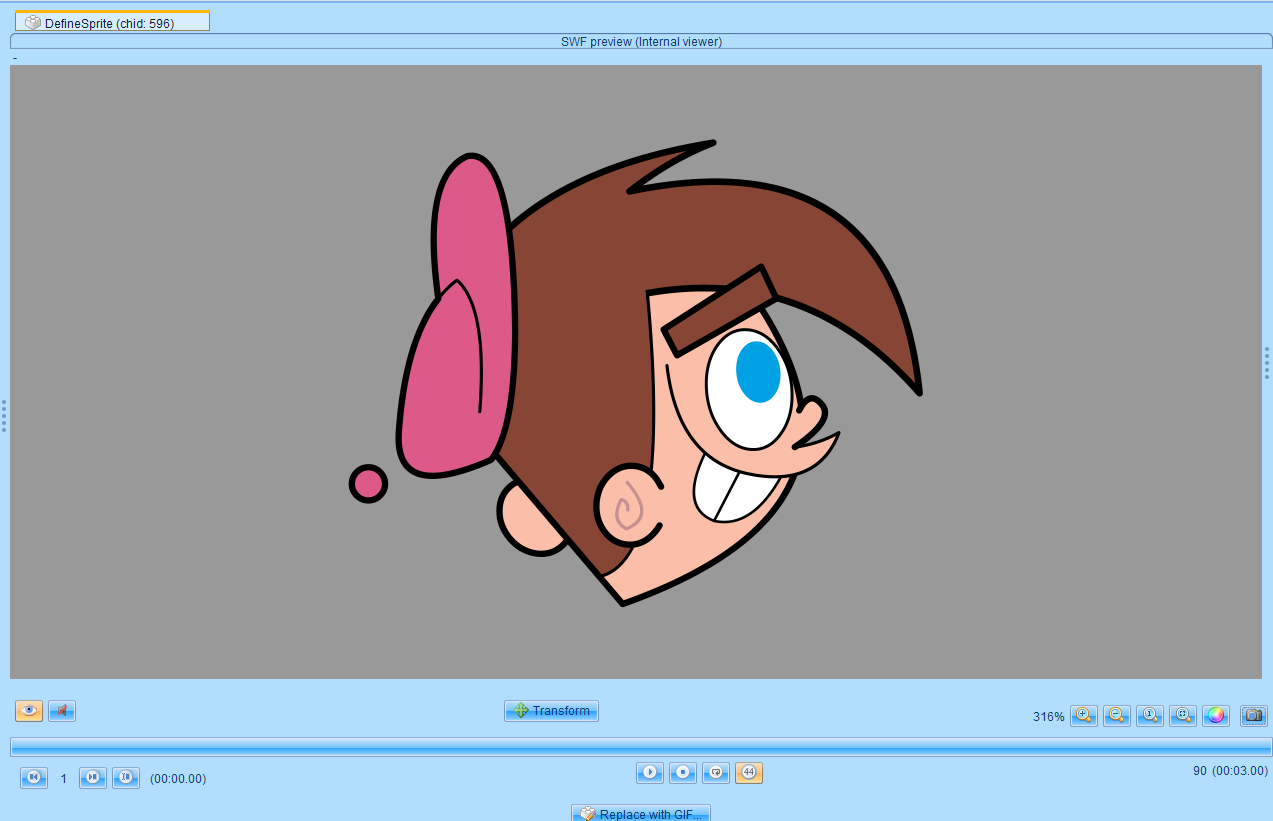Click the zoom-to-fit magnifier icon
Screen dimensions: 1273x821
point(1183,715)
